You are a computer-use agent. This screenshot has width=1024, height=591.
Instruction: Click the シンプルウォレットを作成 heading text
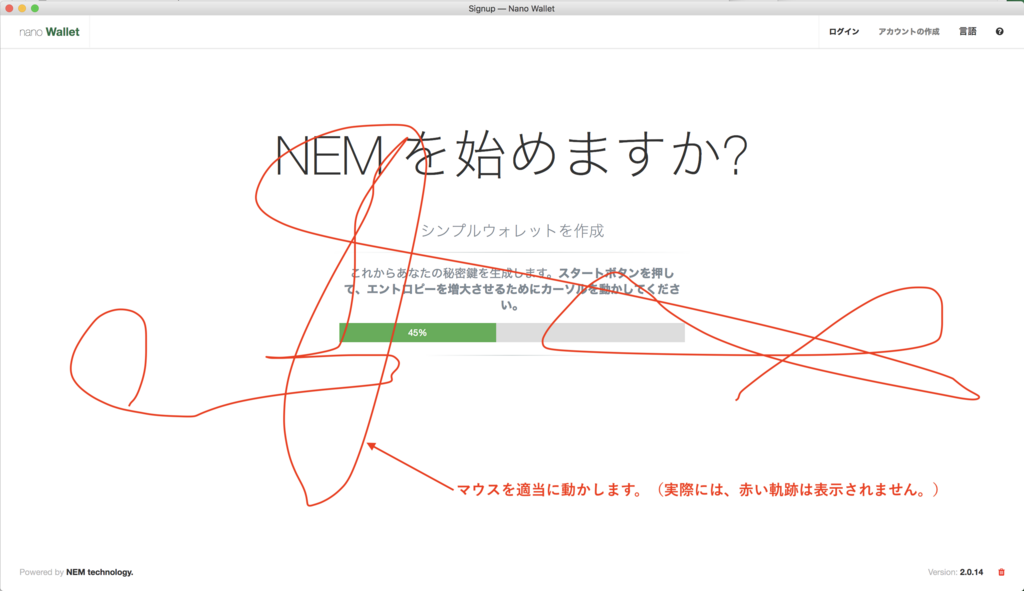click(x=512, y=231)
